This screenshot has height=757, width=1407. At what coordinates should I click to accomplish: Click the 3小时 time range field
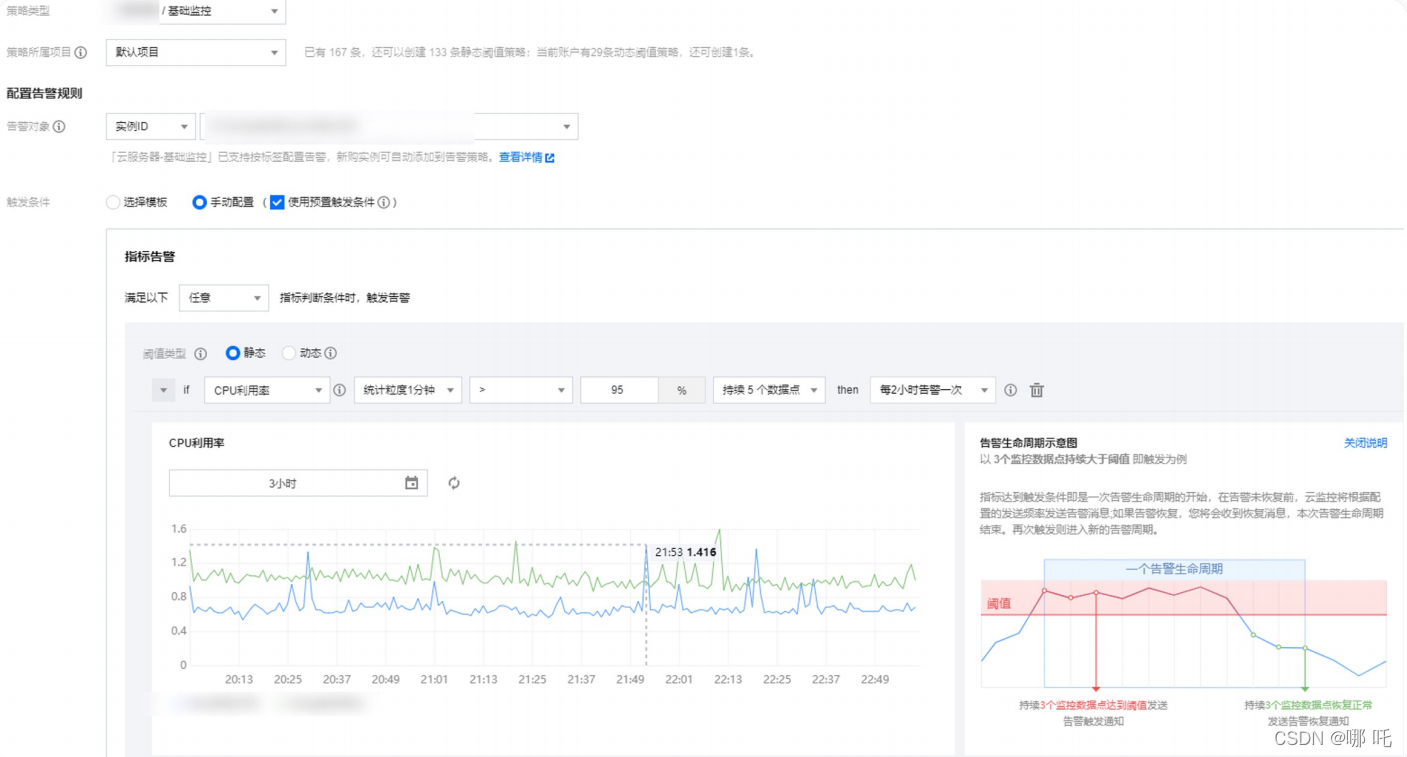tap(298, 483)
